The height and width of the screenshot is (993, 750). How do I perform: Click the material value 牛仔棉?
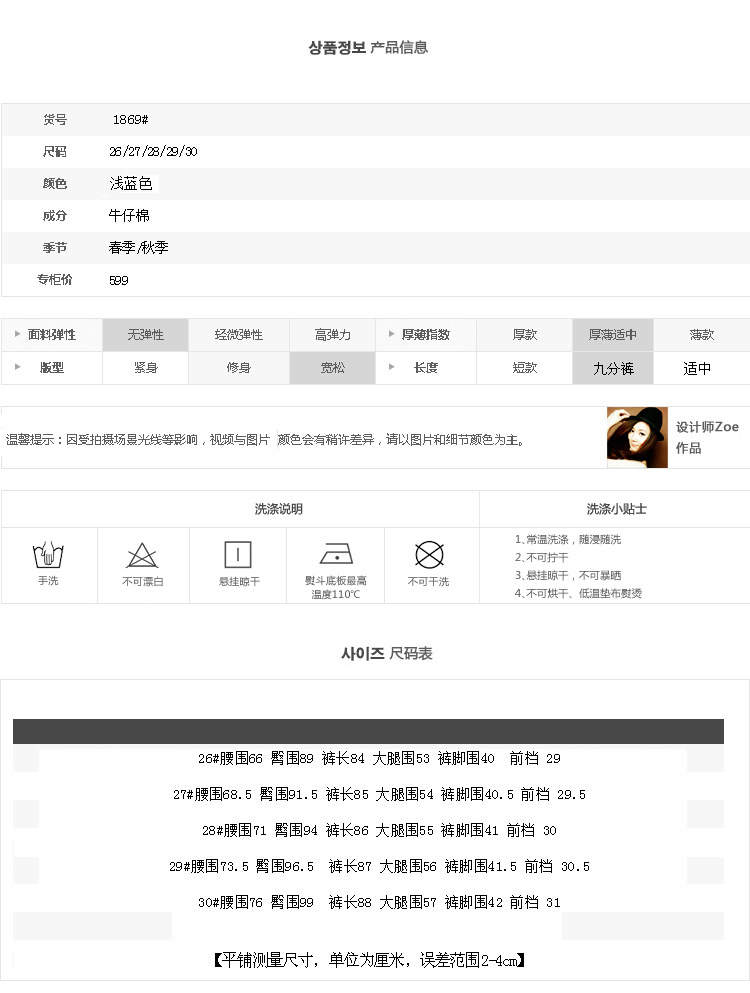click(129, 215)
